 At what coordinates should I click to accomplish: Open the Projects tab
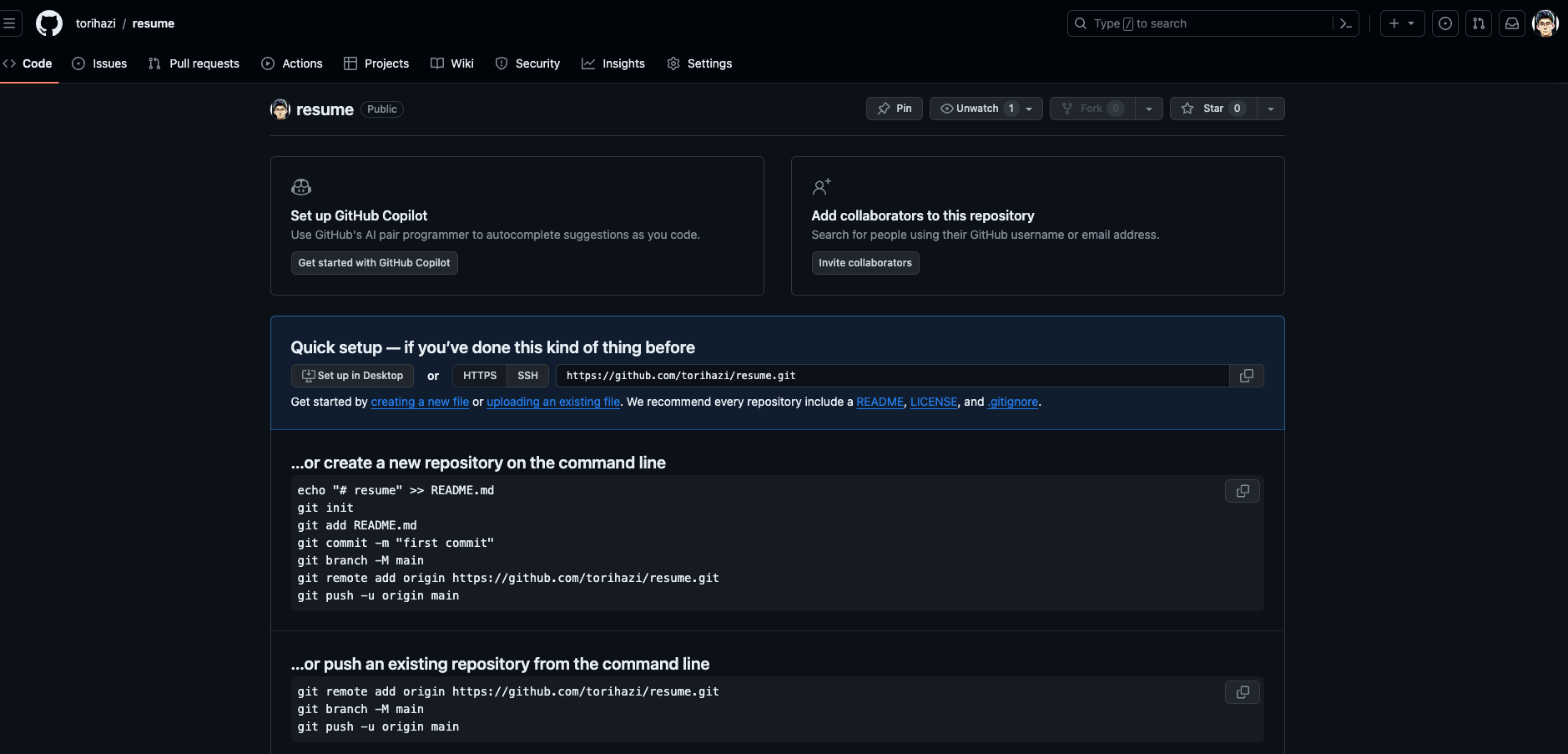point(376,63)
